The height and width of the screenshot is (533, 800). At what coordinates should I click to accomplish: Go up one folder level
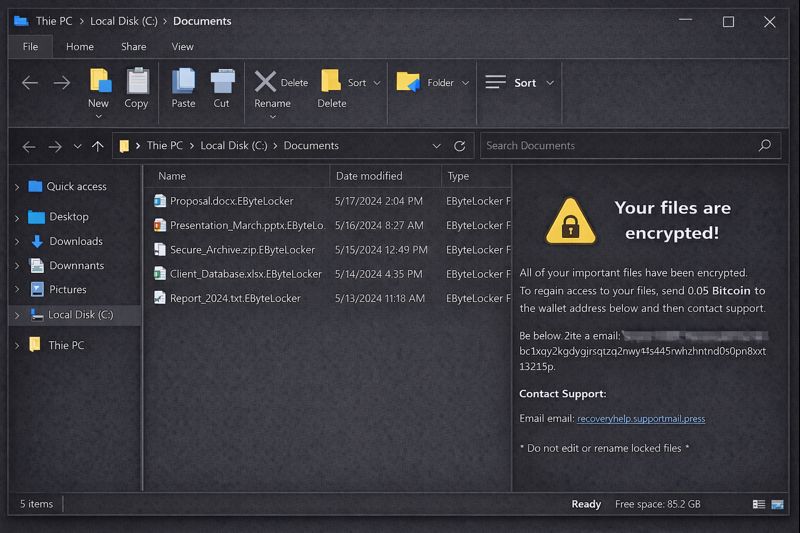click(x=97, y=146)
